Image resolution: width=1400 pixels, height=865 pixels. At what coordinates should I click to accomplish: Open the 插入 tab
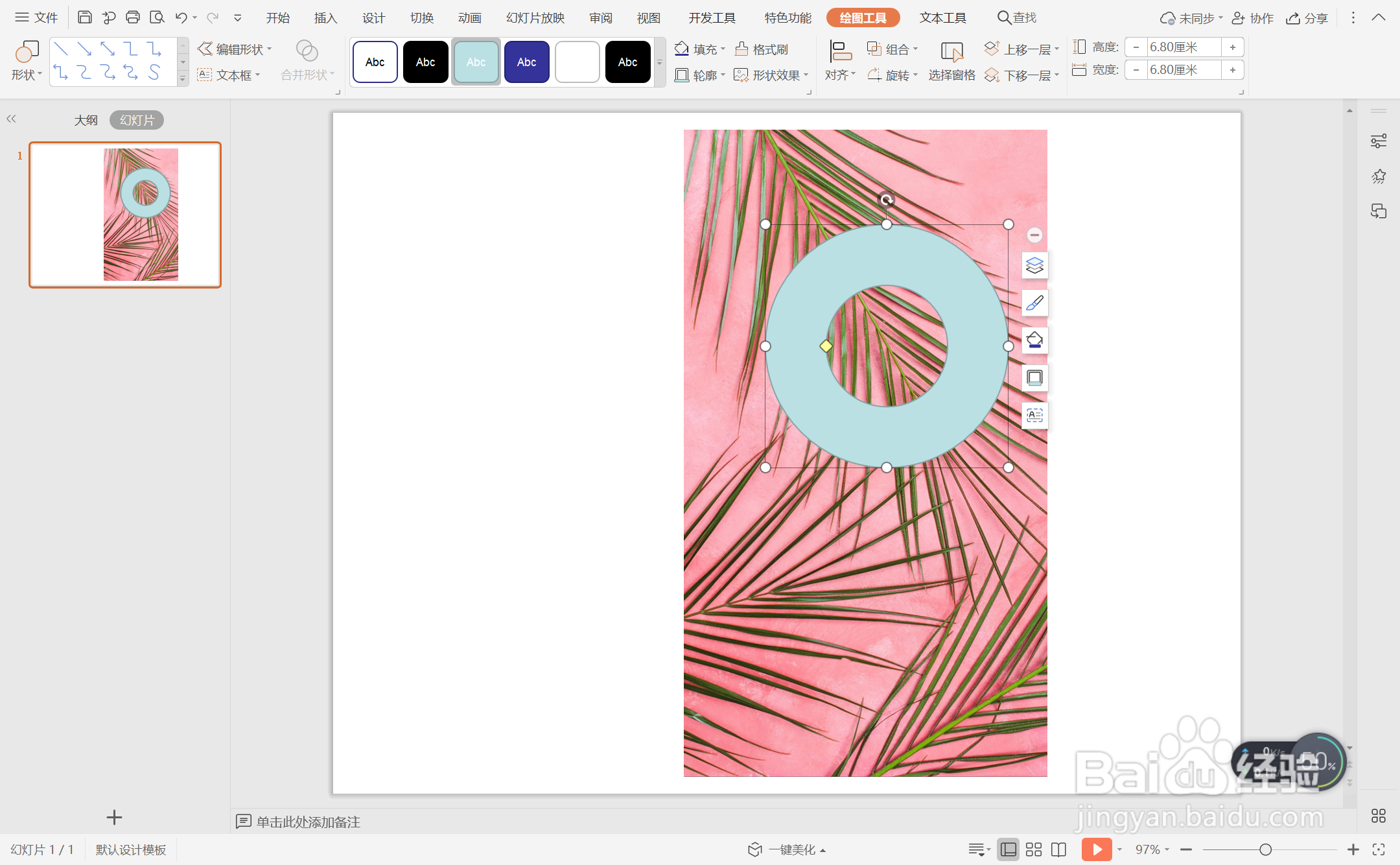[x=325, y=18]
